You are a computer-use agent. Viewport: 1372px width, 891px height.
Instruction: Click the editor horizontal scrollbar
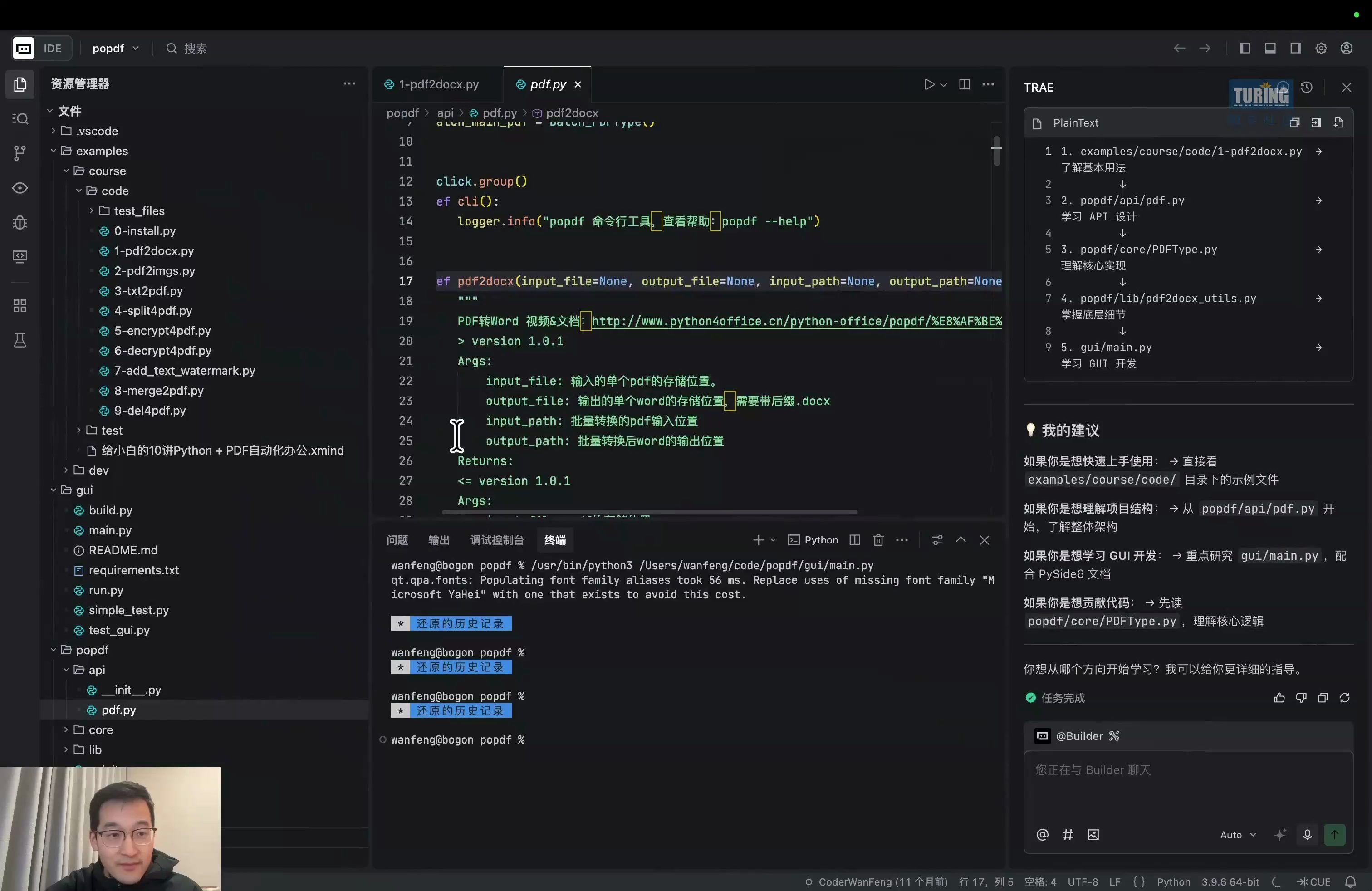coord(649,512)
